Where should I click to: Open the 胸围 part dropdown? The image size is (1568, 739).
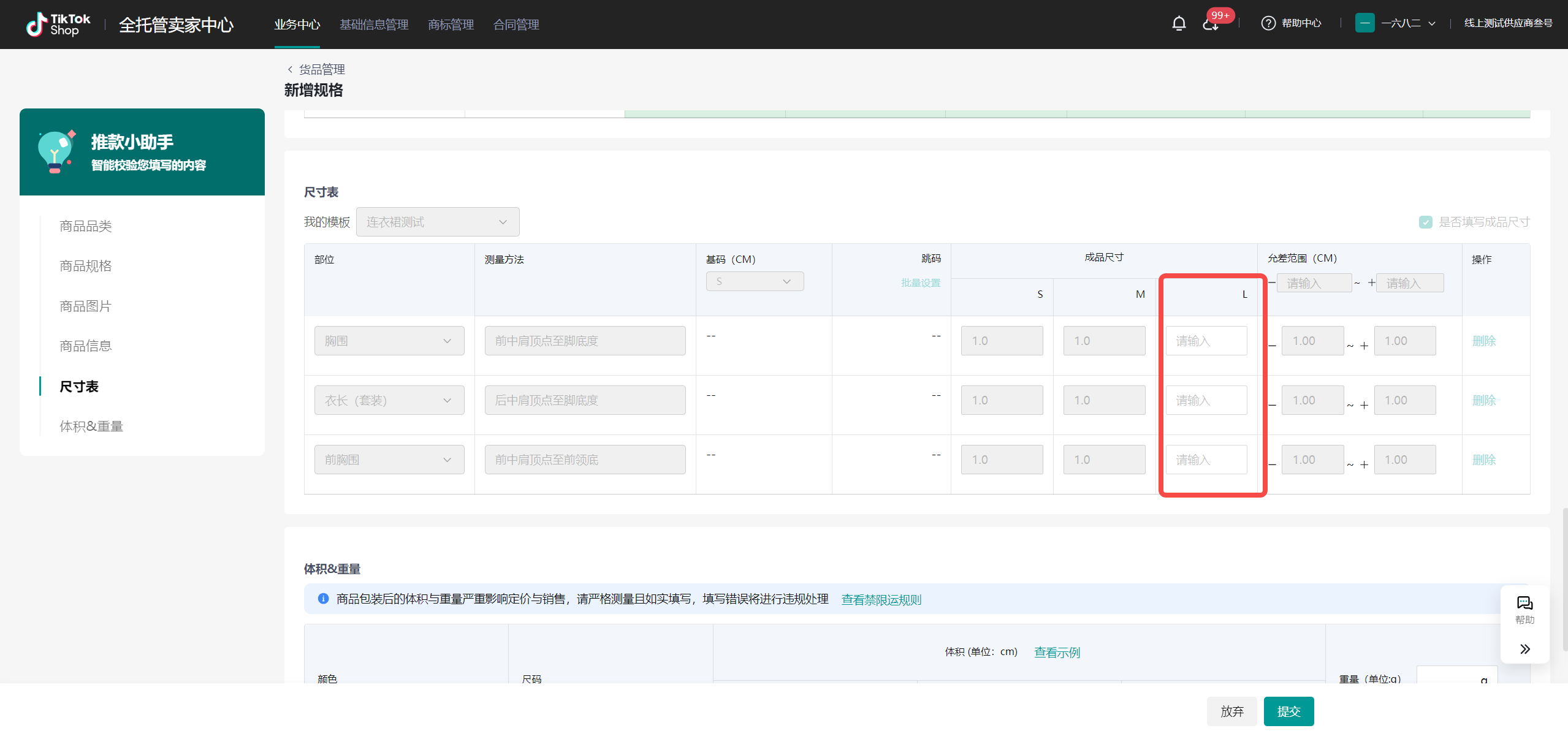389,341
